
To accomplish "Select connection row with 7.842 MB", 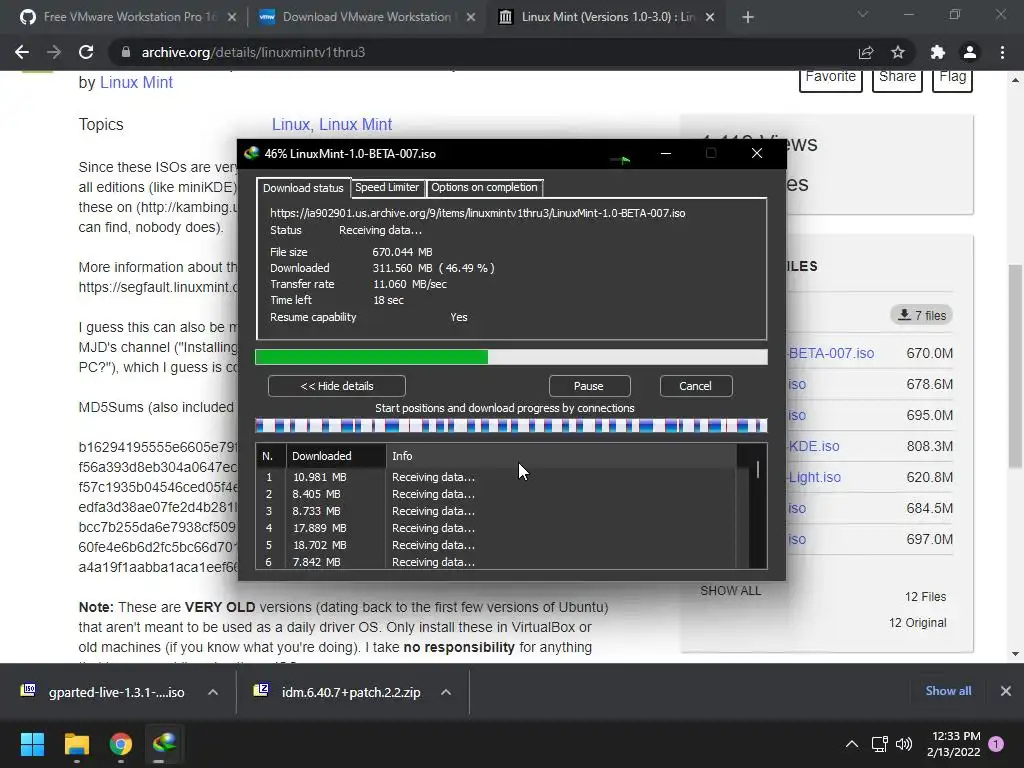I will pyautogui.click(x=496, y=562).
